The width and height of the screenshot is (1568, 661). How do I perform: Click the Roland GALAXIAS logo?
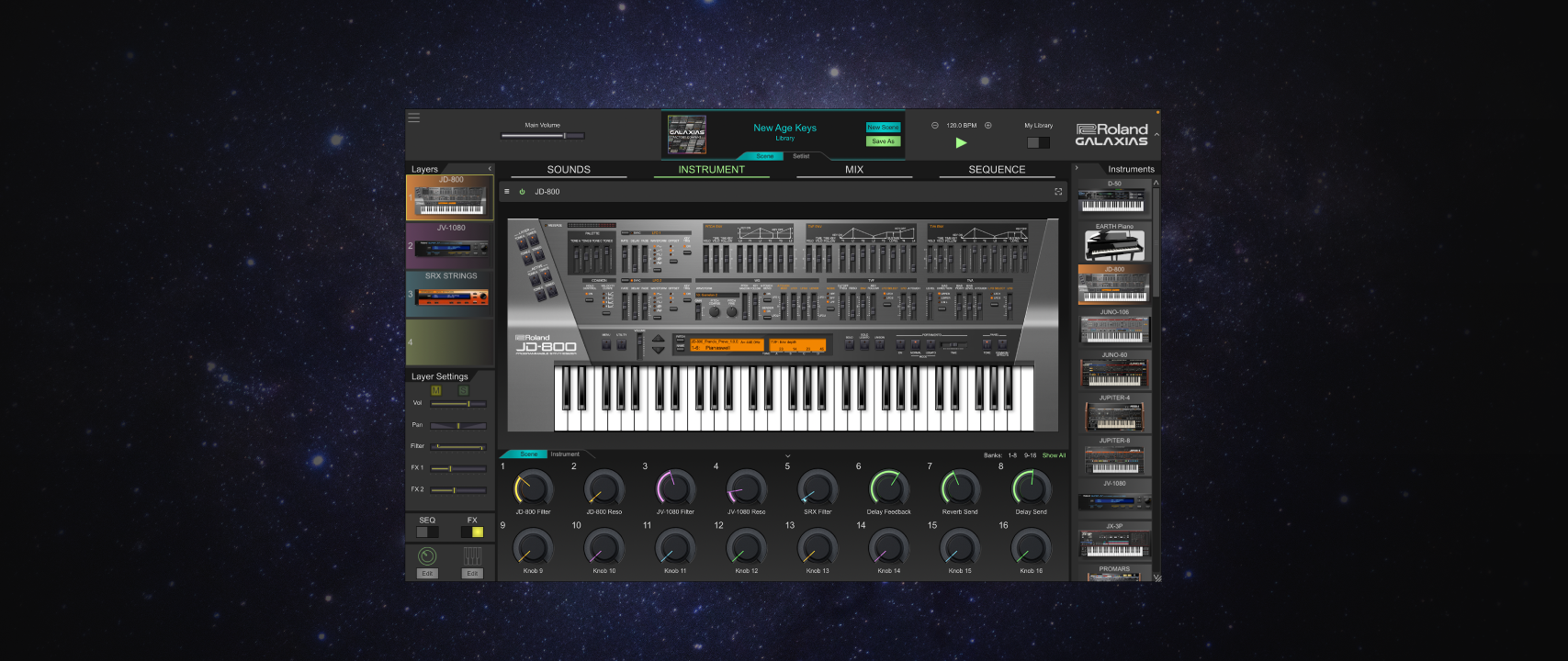pos(1111,135)
